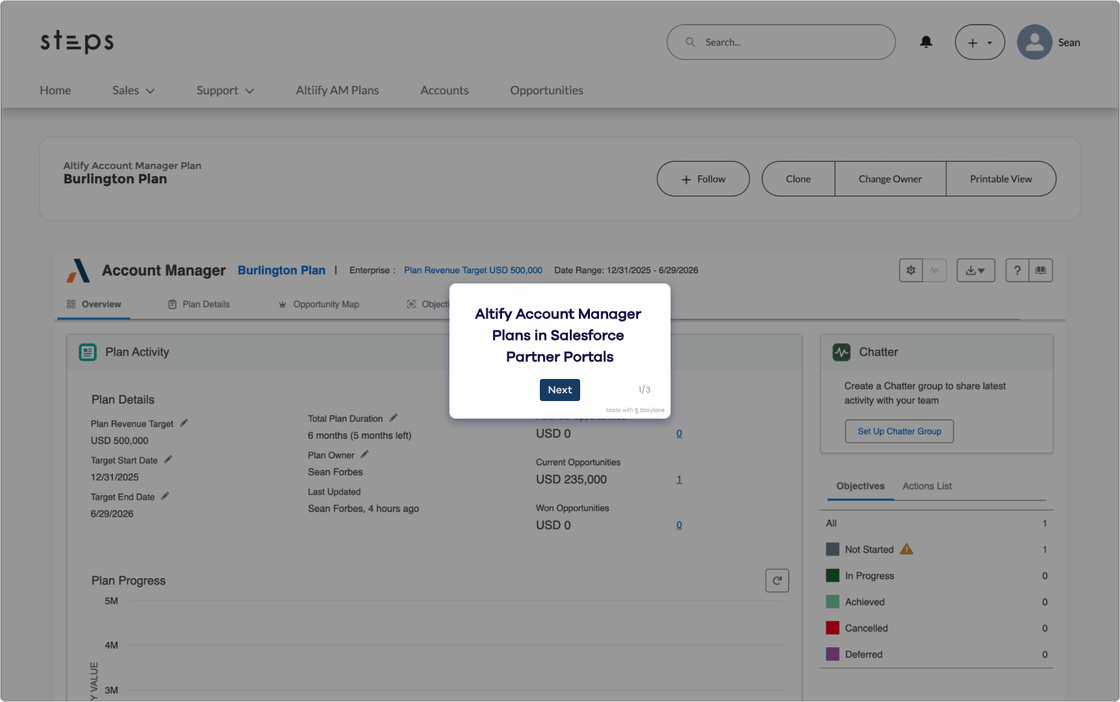Viewport: 1120px width, 702px height.
Task: Edit Total Plan Duration pencil icon
Action: (394, 418)
